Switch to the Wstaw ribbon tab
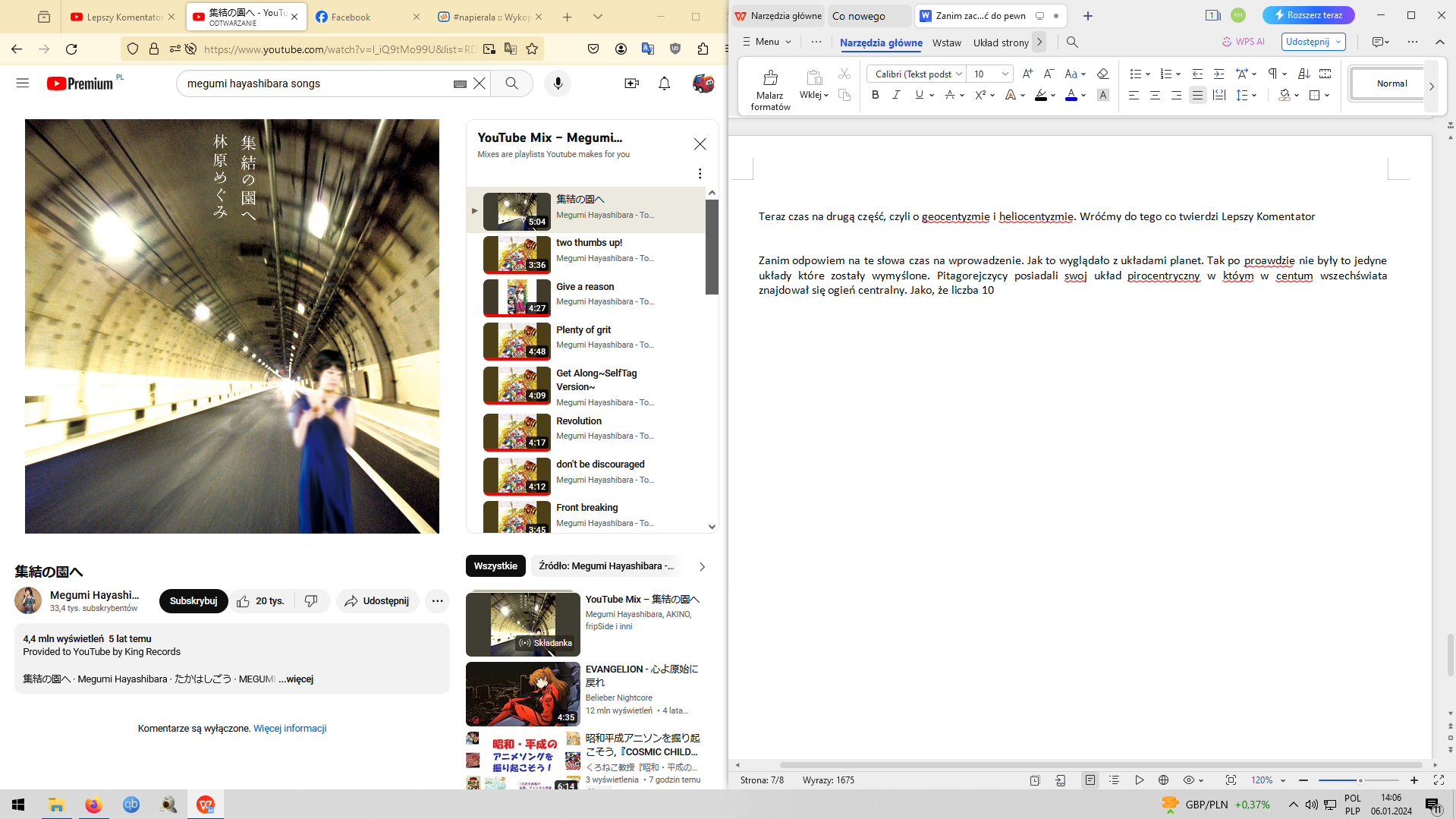 pyautogui.click(x=946, y=43)
